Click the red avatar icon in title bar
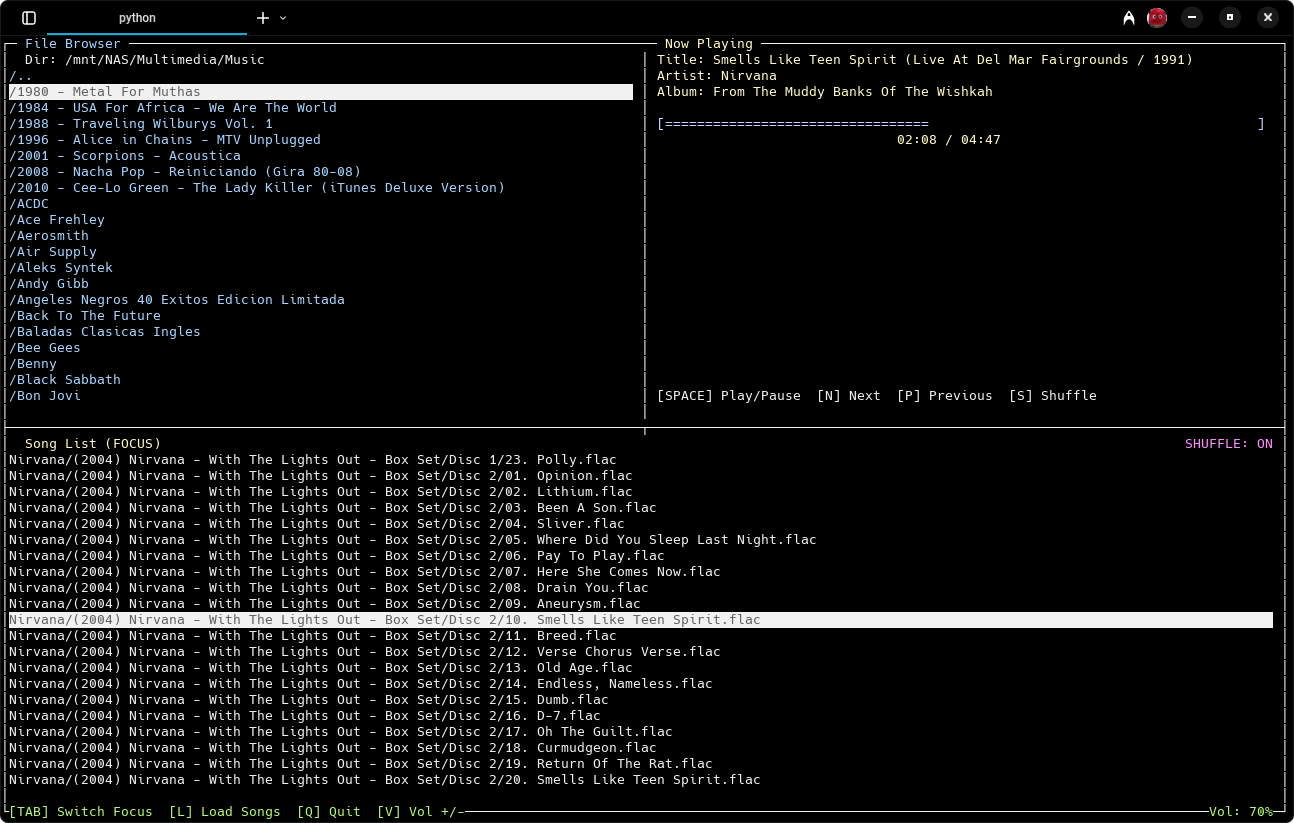 click(1157, 17)
